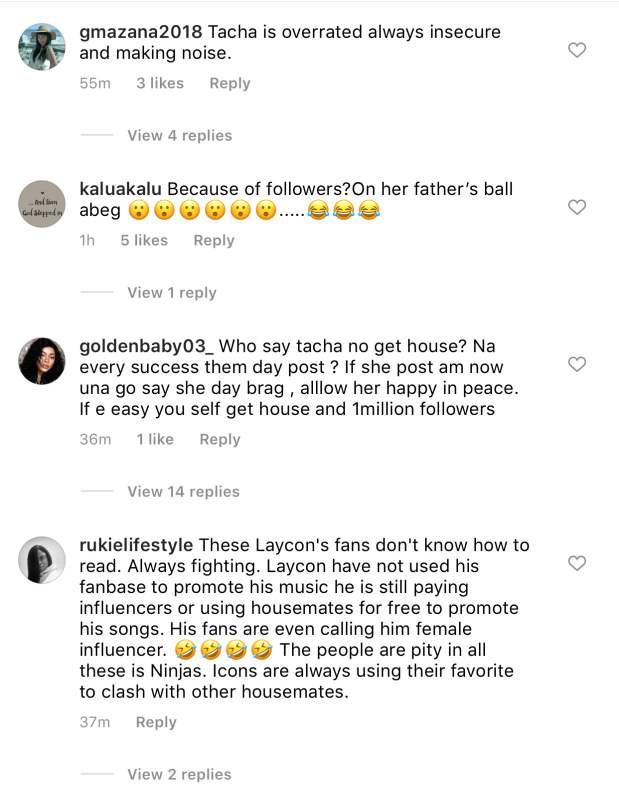View the 5 likes on kaluakalu's comment
This screenshot has width=619, height=800.
pos(144,240)
